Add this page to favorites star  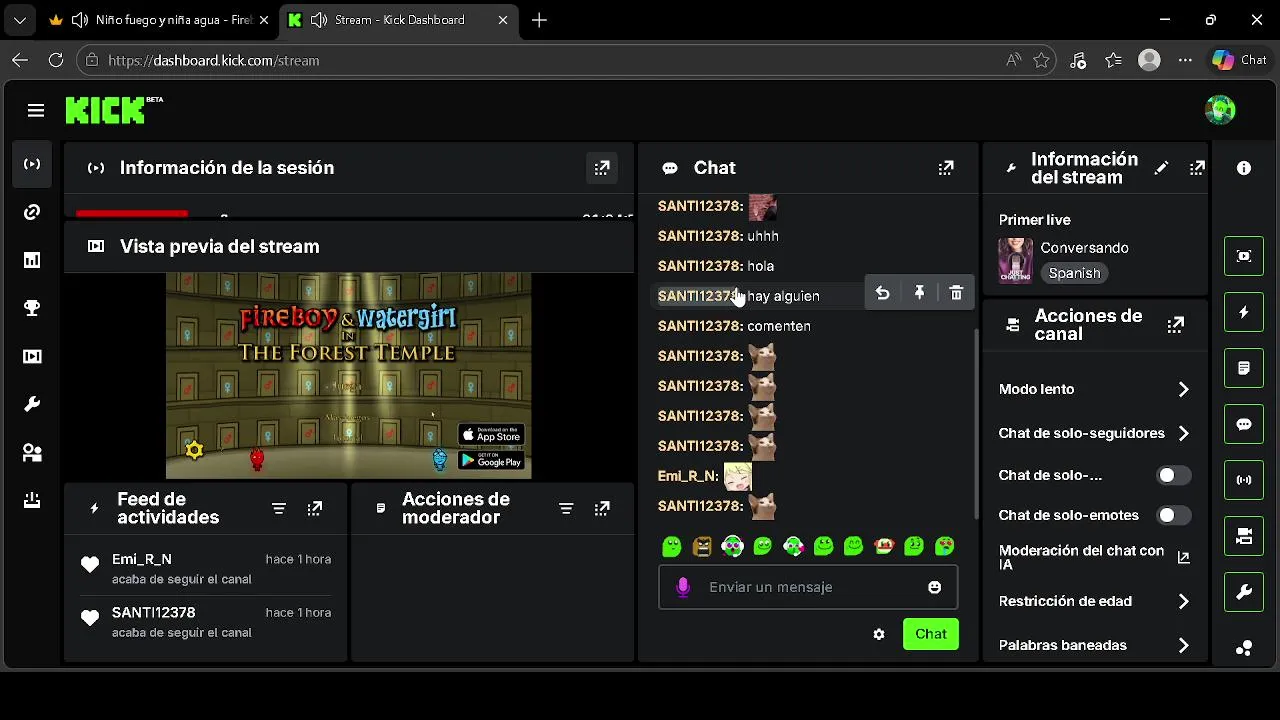pos(1041,60)
